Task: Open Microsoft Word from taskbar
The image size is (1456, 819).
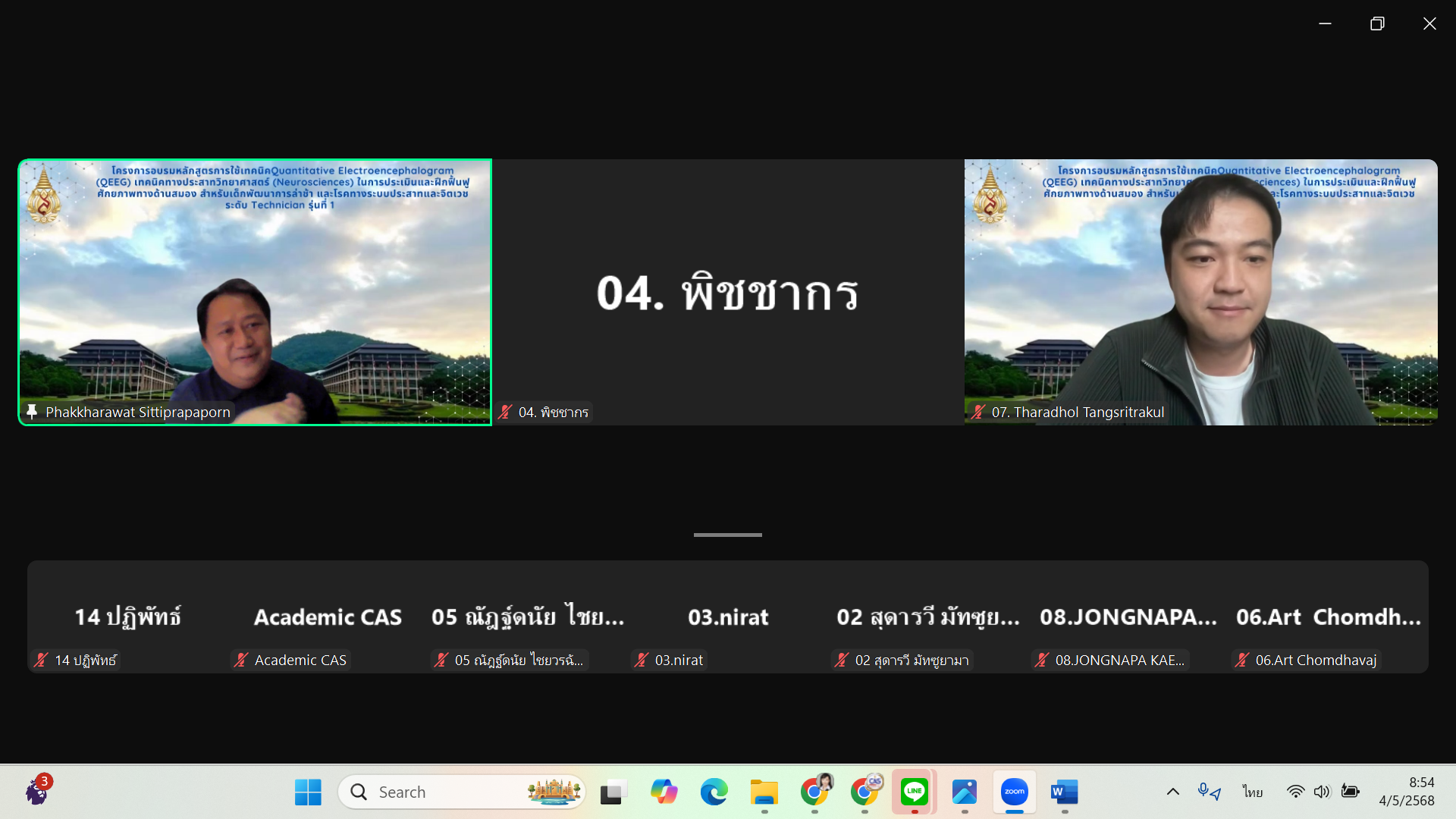Action: pyautogui.click(x=1064, y=792)
